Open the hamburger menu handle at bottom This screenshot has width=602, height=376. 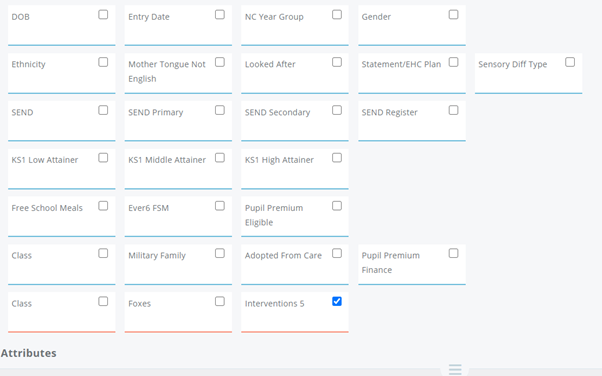tap(455, 369)
